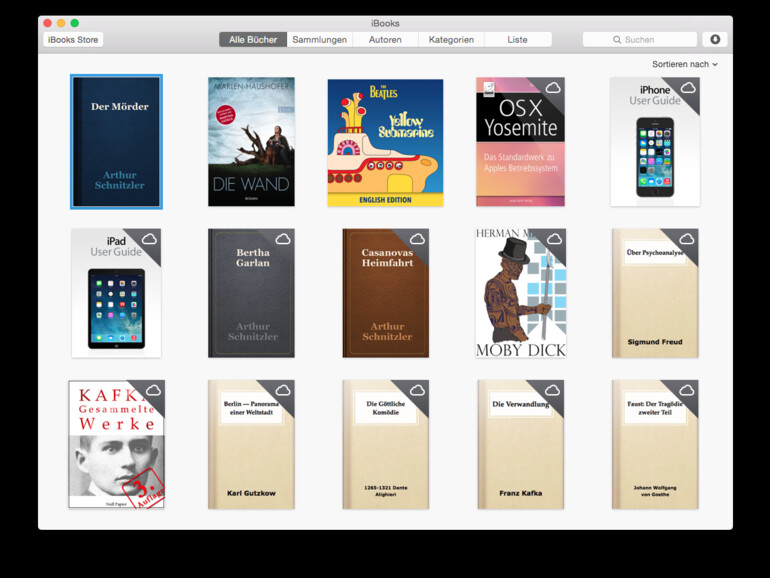The height and width of the screenshot is (578, 770).
Task: Switch to Liste view tab
Action: [518, 40]
